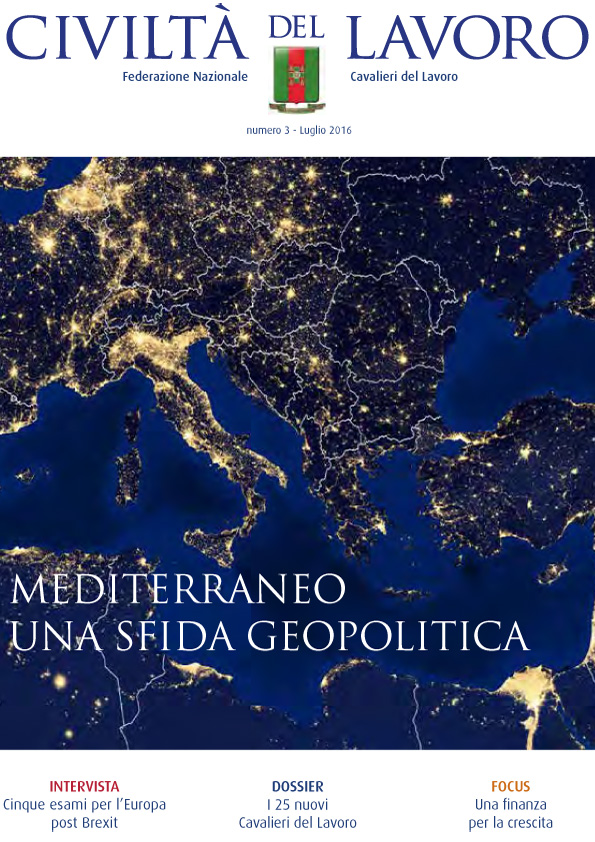This screenshot has width=595, height=842.
Task: Click the per la crescita line
Action: point(511,823)
